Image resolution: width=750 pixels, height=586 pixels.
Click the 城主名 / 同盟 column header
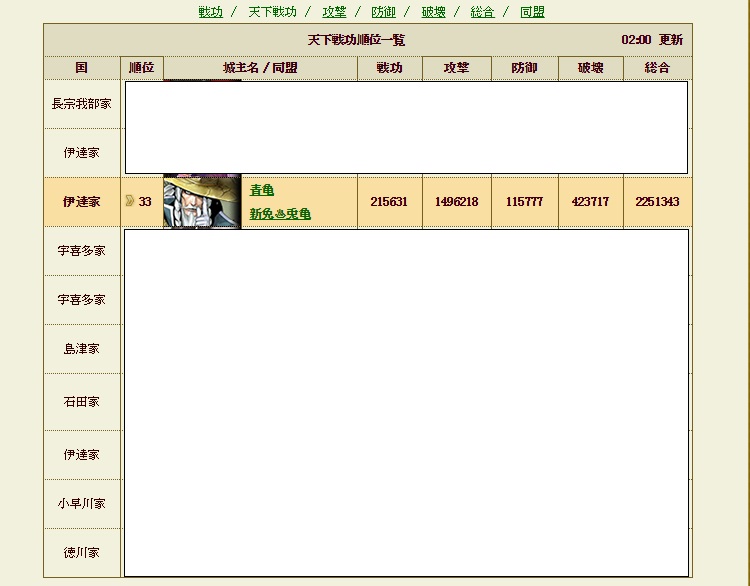(260, 67)
